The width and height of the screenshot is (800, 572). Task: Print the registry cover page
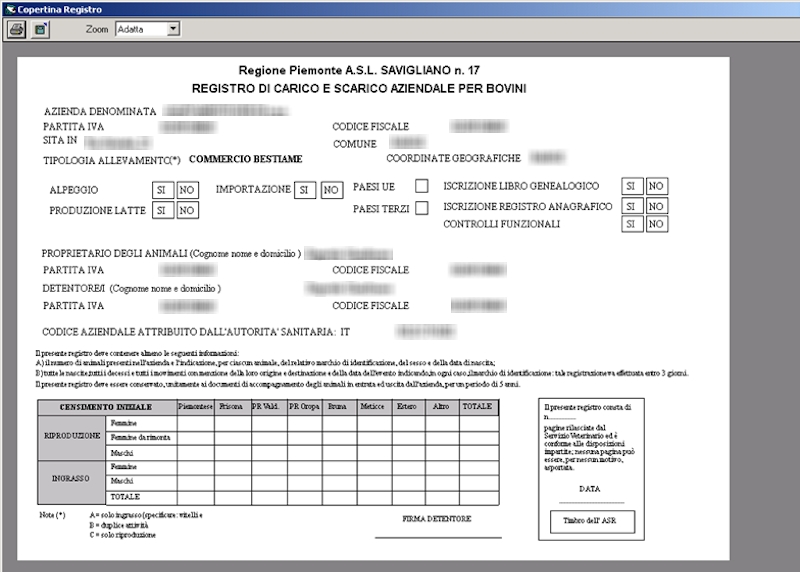[x=16, y=29]
